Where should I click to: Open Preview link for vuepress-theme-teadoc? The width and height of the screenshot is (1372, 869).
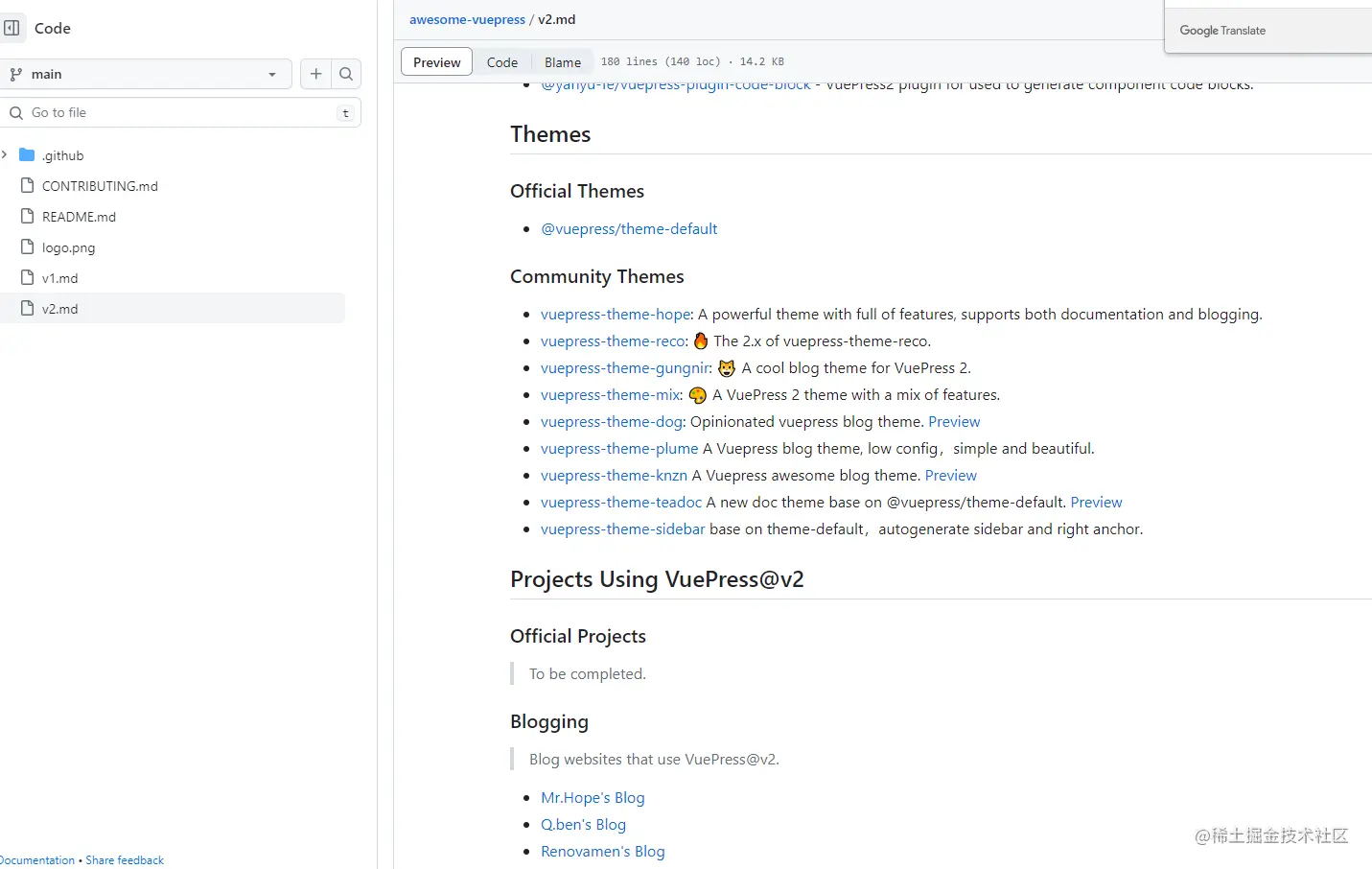pyautogui.click(x=1096, y=503)
